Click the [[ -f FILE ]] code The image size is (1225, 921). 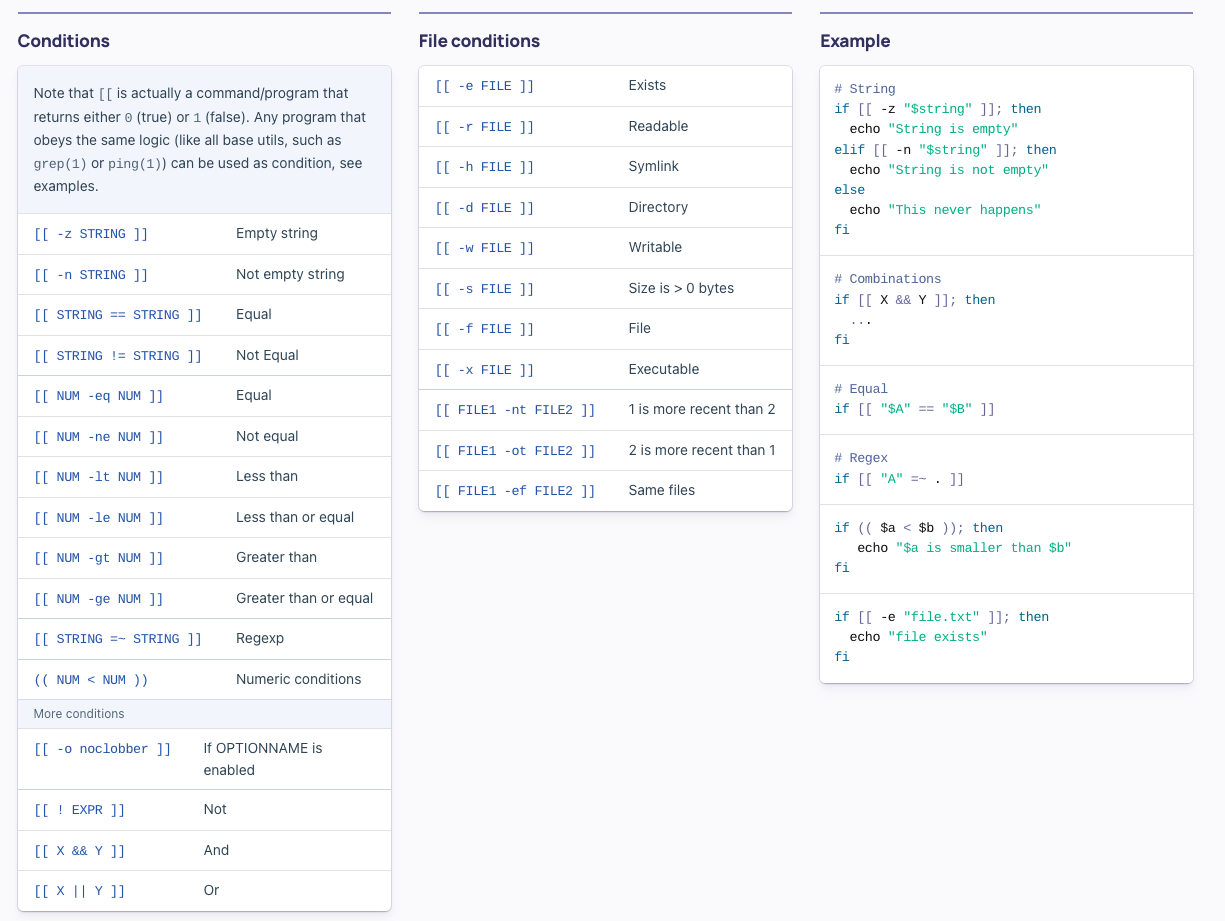[485, 329]
